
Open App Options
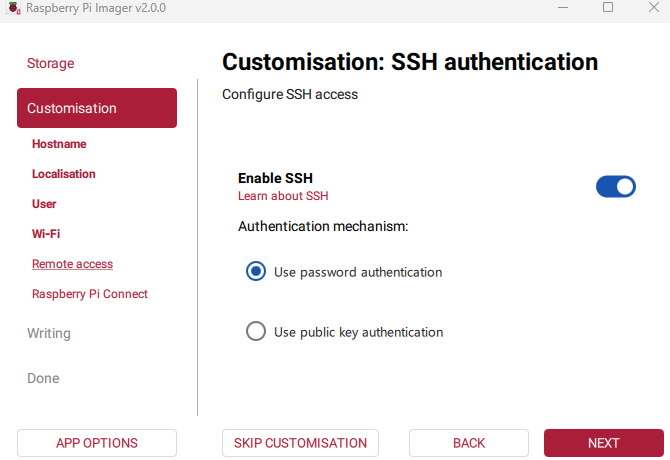[x=97, y=443]
